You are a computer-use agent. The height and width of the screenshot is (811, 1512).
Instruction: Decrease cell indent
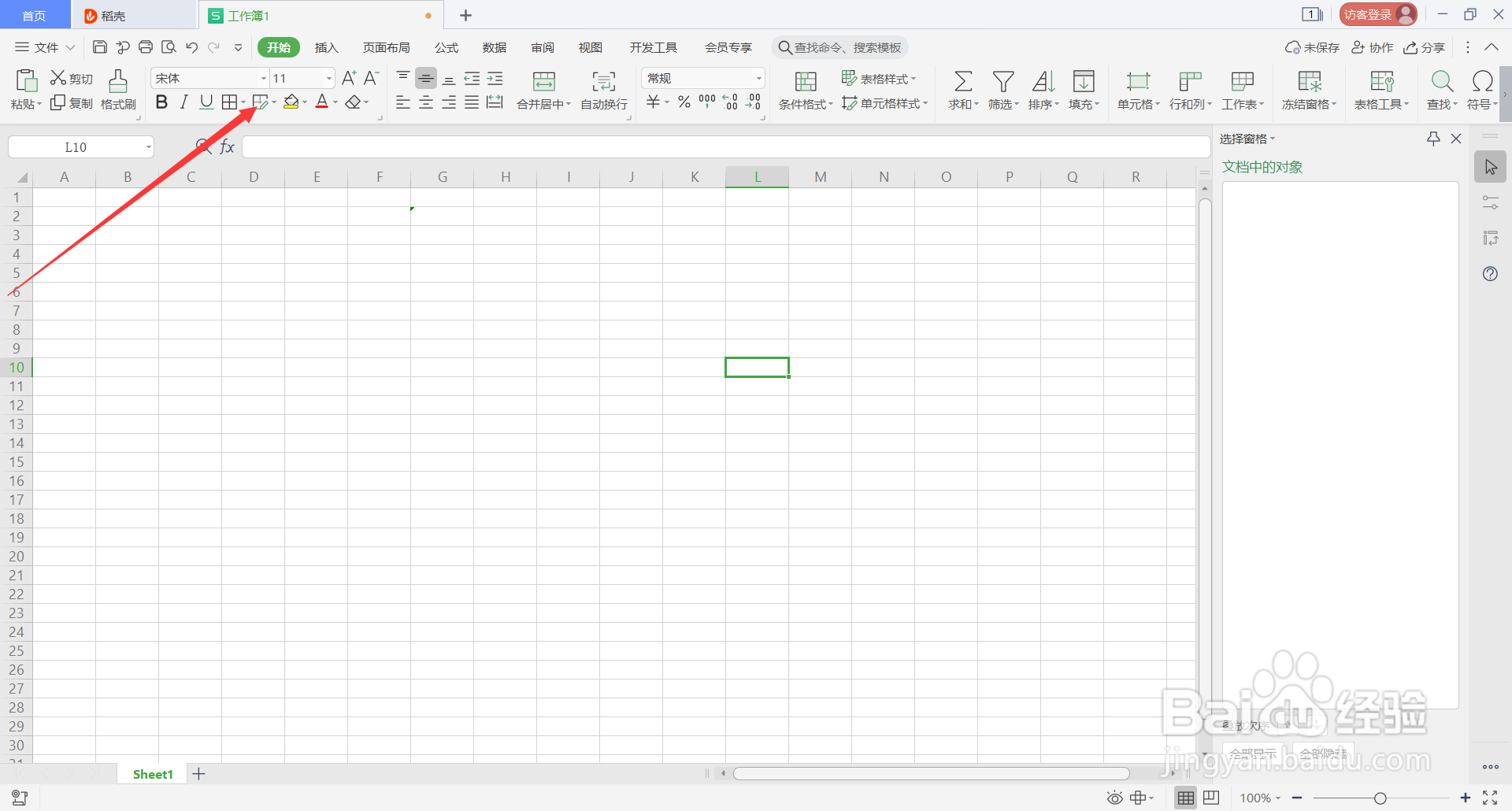(x=472, y=78)
